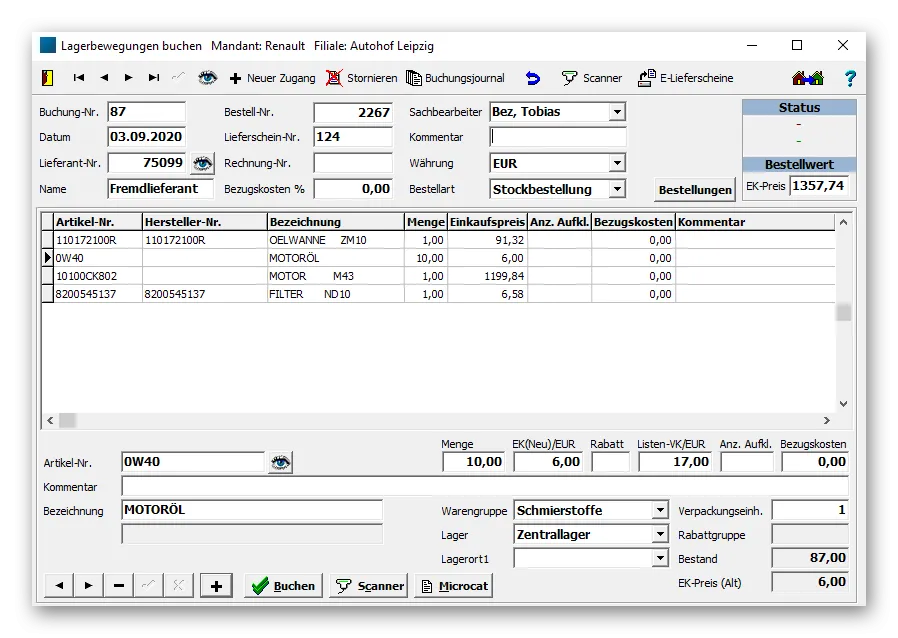Image resolution: width=898 pixels, height=638 pixels.
Task: Create a new entry via Neuer Zugang
Action: coord(268,78)
